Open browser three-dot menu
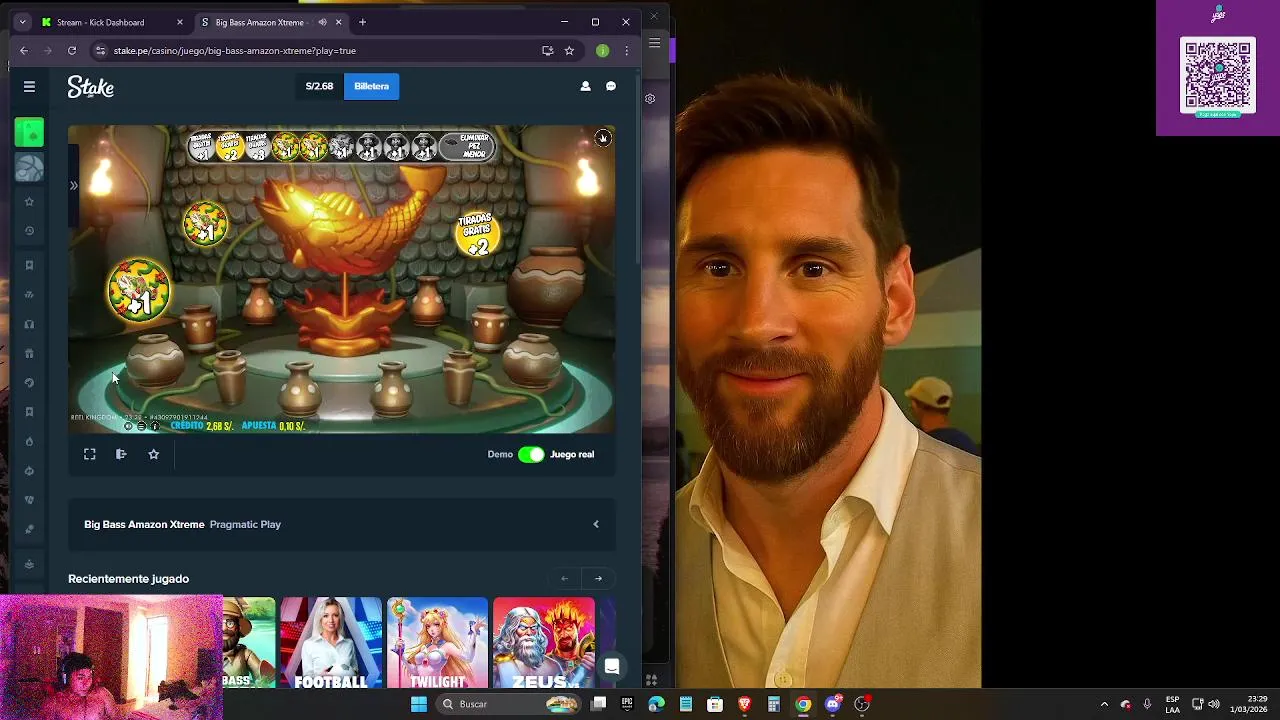1280x720 pixels. click(x=627, y=51)
